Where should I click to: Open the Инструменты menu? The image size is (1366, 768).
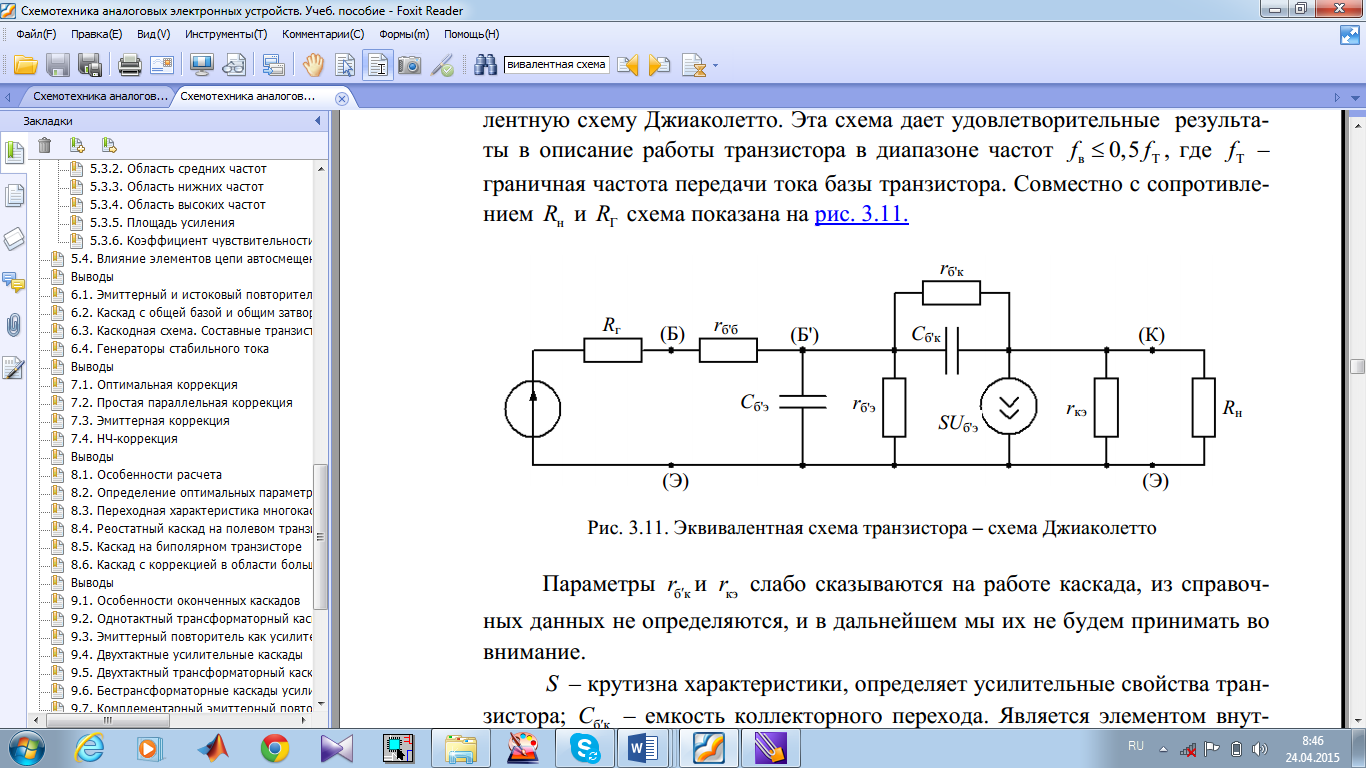pos(226,34)
